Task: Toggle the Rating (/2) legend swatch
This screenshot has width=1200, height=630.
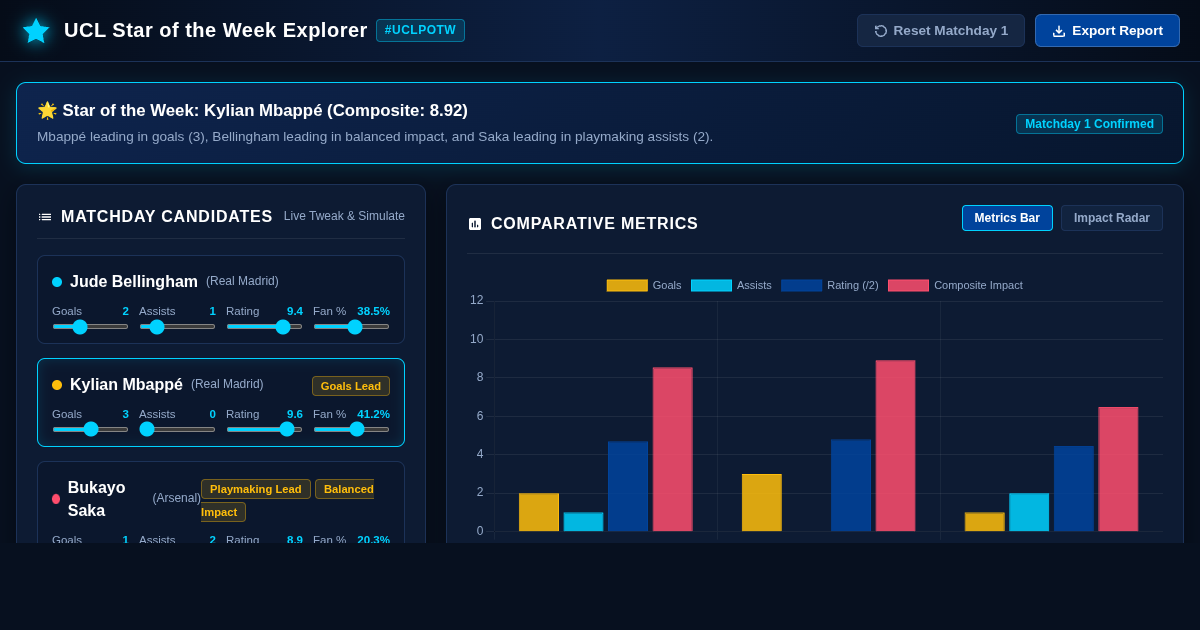Action: click(x=801, y=285)
